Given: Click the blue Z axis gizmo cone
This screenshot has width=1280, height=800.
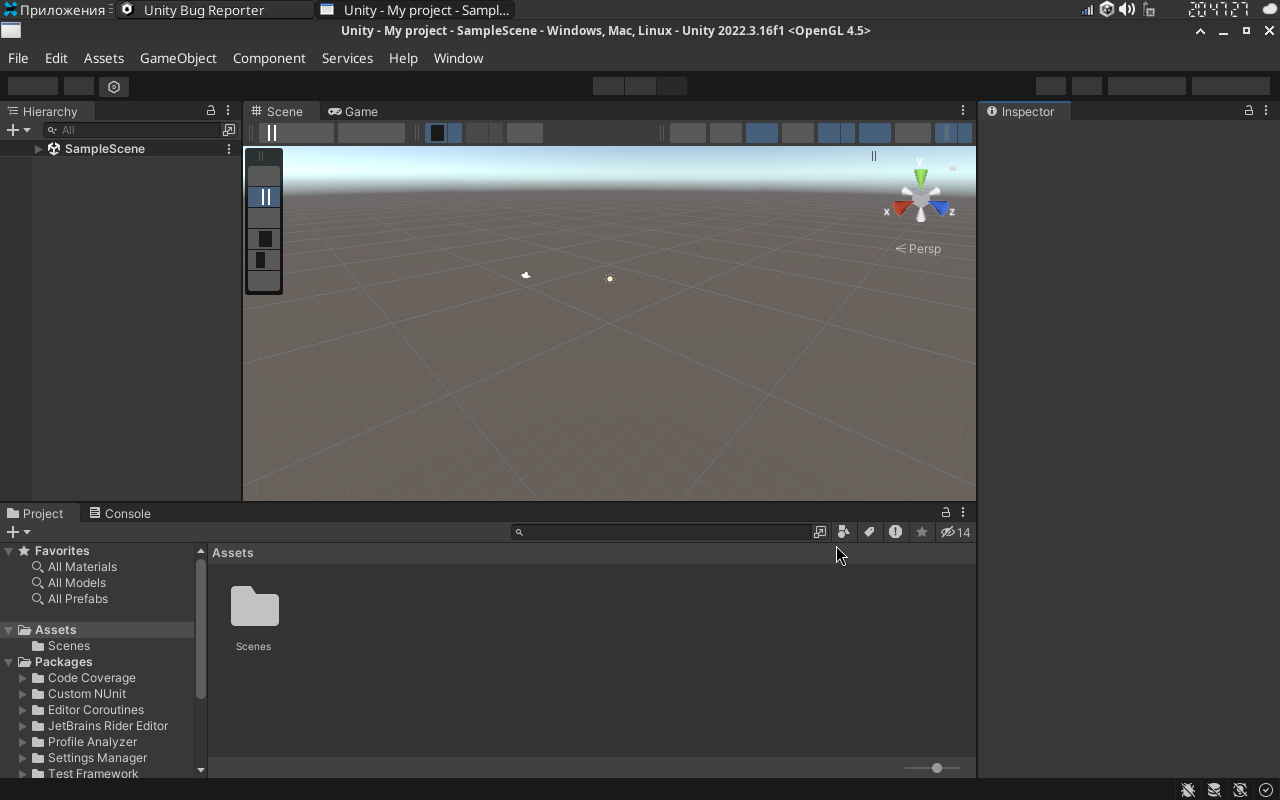Looking at the screenshot, I should pos(940,208).
